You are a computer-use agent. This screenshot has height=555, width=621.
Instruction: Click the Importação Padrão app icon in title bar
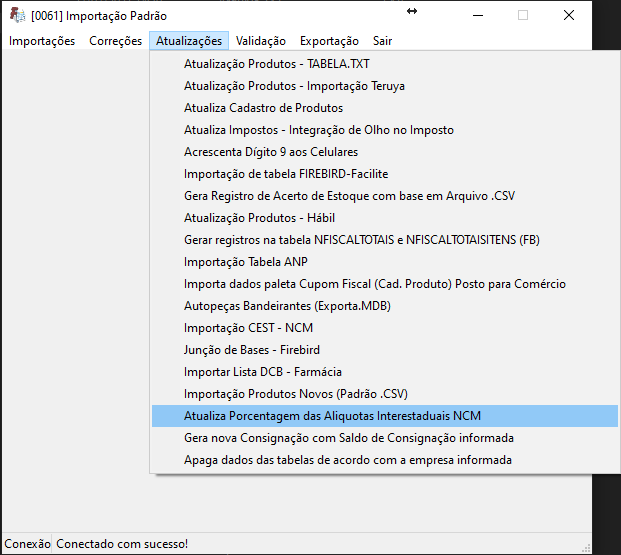[17, 15]
